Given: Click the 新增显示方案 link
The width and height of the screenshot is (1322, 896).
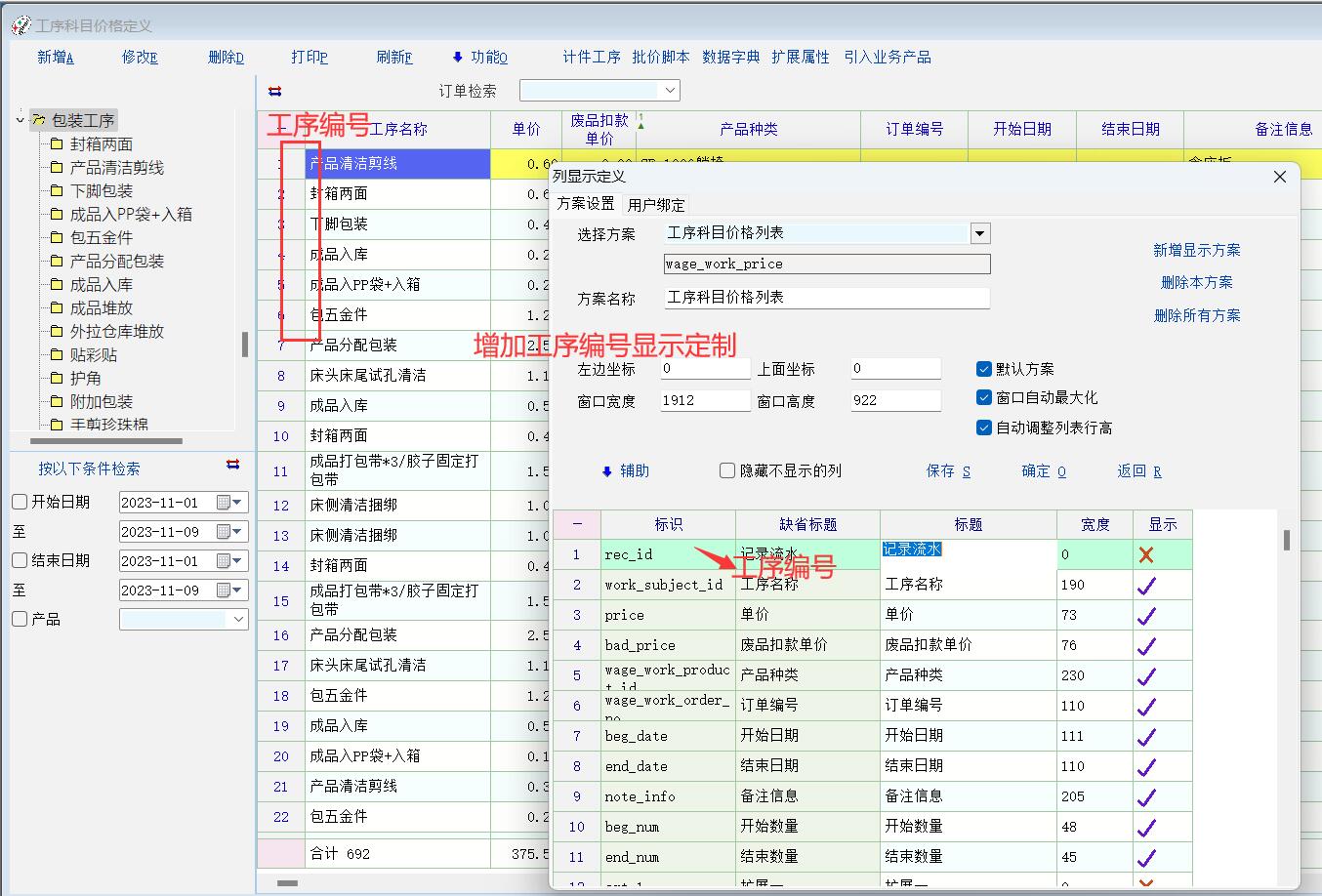Looking at the screenshot, I should coord(1196,251).
